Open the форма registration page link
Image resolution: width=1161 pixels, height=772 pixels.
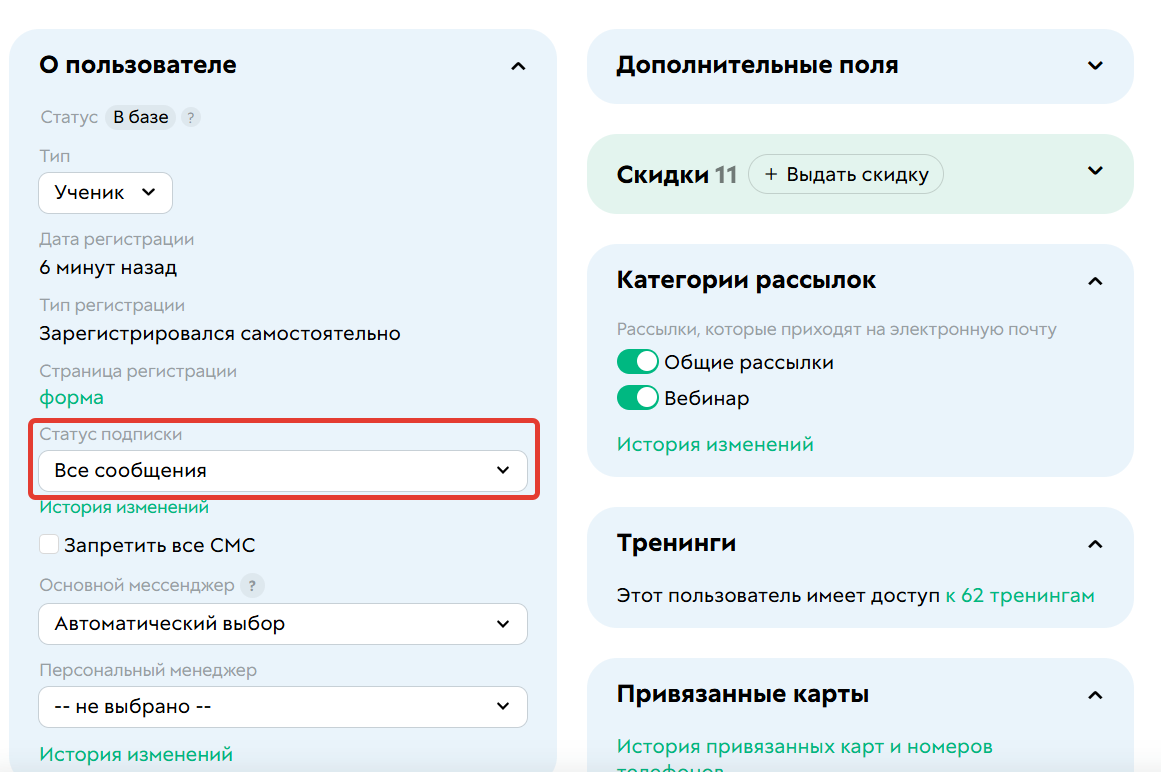[71, 397]
